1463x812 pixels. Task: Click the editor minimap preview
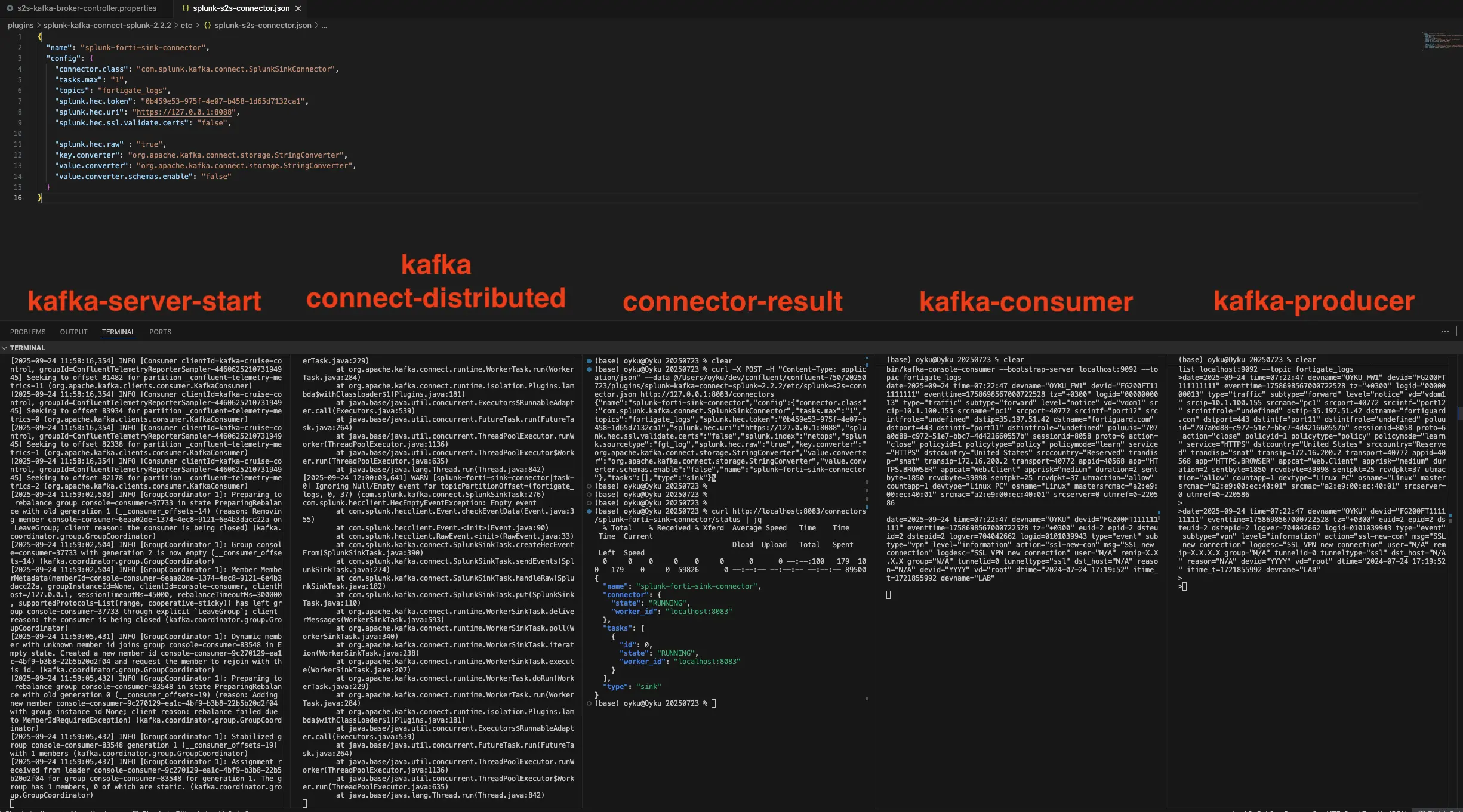click(x=1441, y=41)
